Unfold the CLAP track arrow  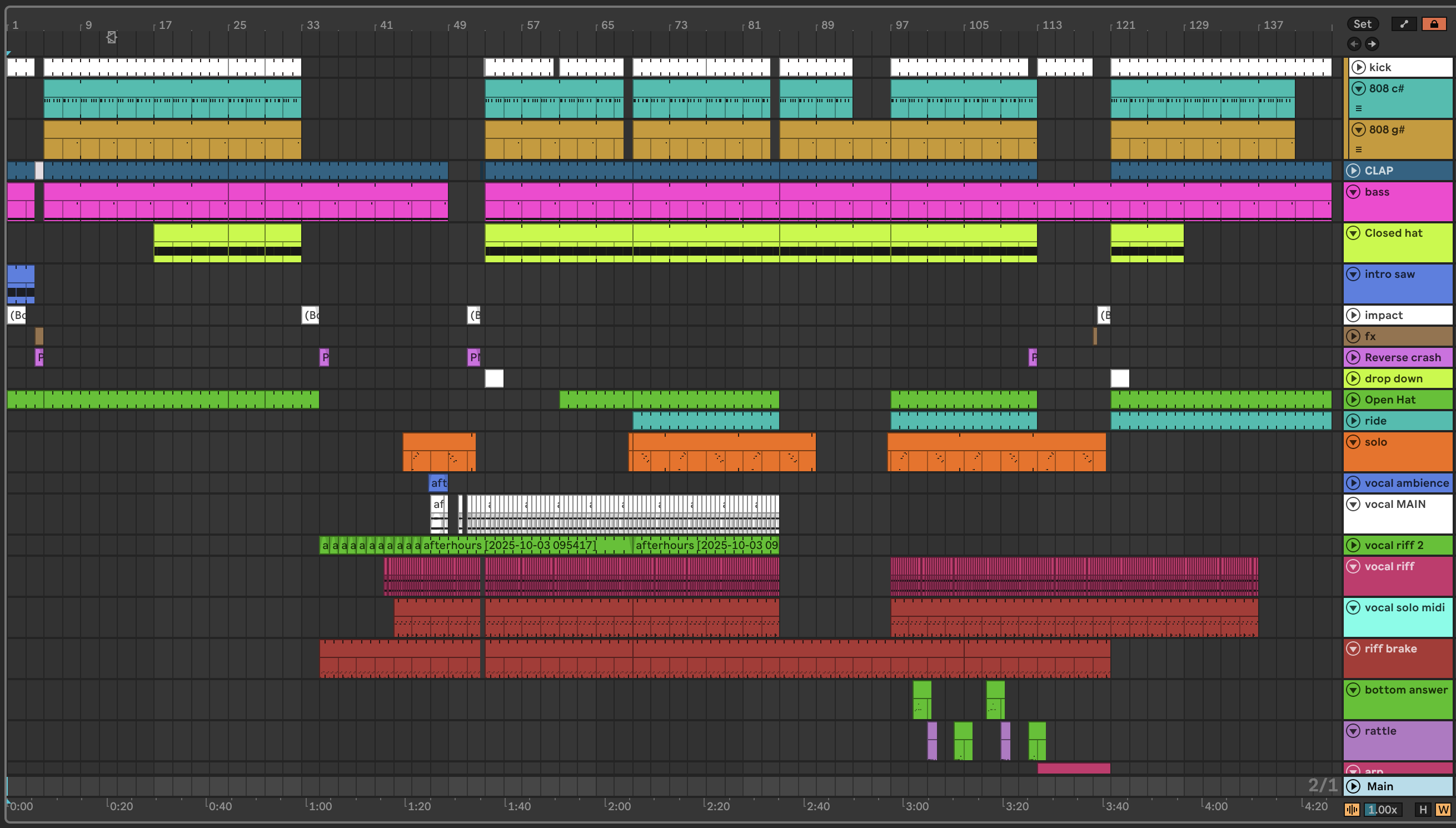[x=1354, y=171]
